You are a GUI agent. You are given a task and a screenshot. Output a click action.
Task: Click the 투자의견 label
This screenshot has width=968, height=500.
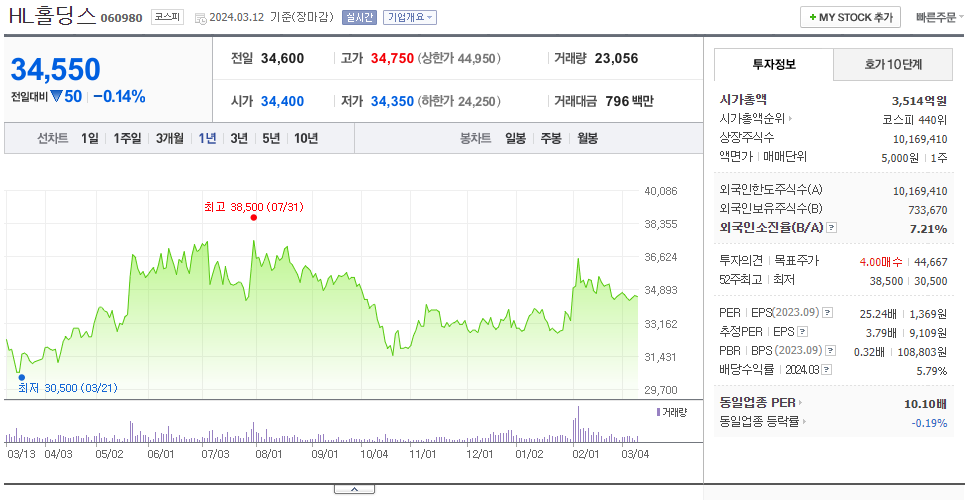[741, 261]
